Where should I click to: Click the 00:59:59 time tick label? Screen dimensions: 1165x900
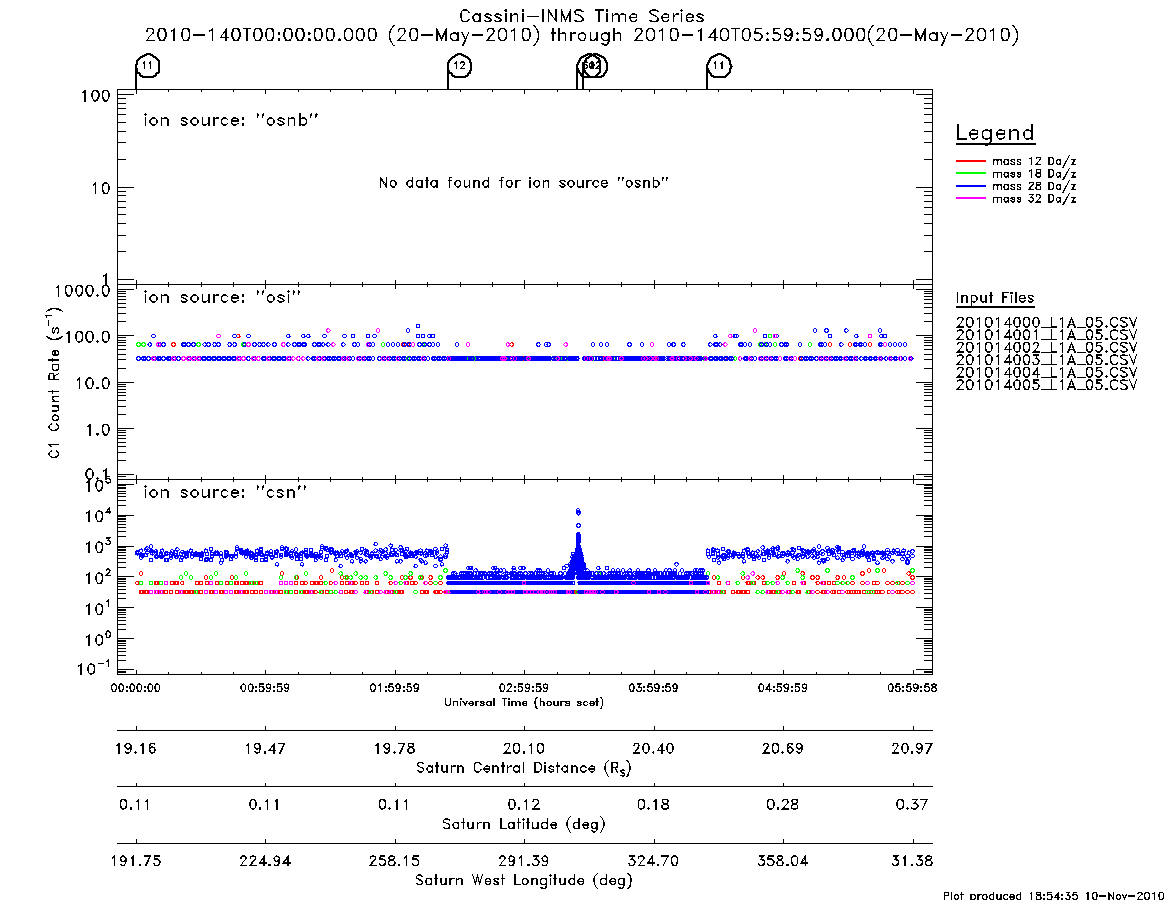(265, 688)
